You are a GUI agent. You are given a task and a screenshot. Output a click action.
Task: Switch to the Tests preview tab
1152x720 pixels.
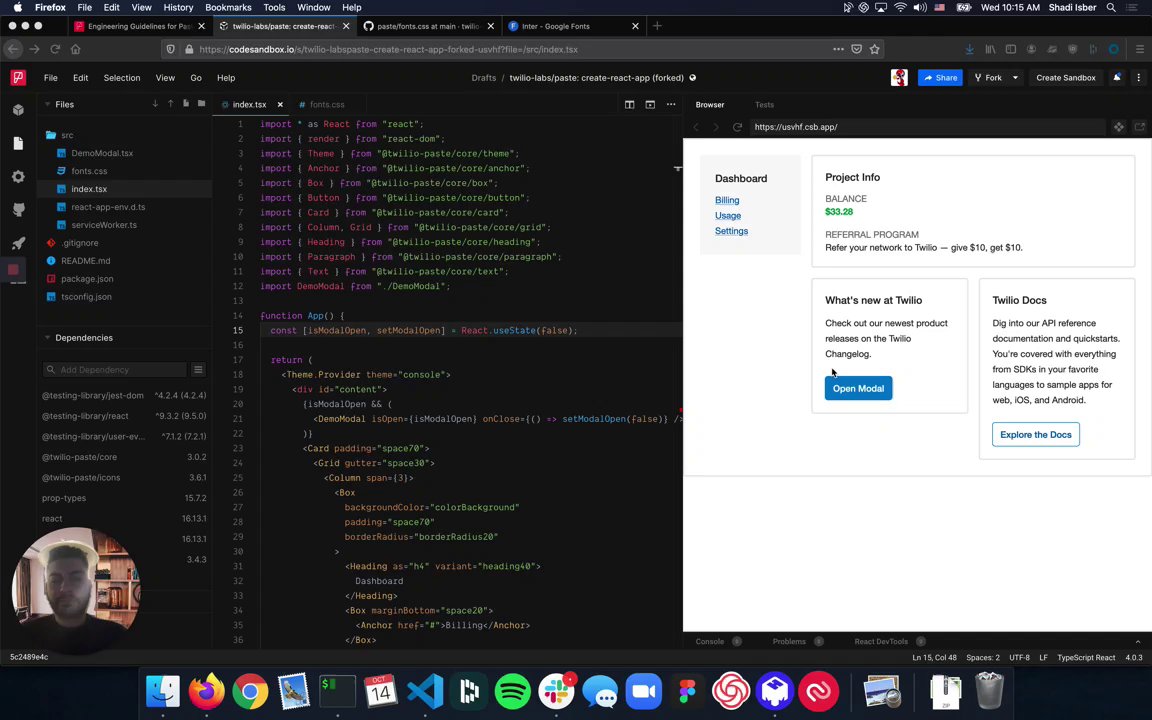click(764, 104)
